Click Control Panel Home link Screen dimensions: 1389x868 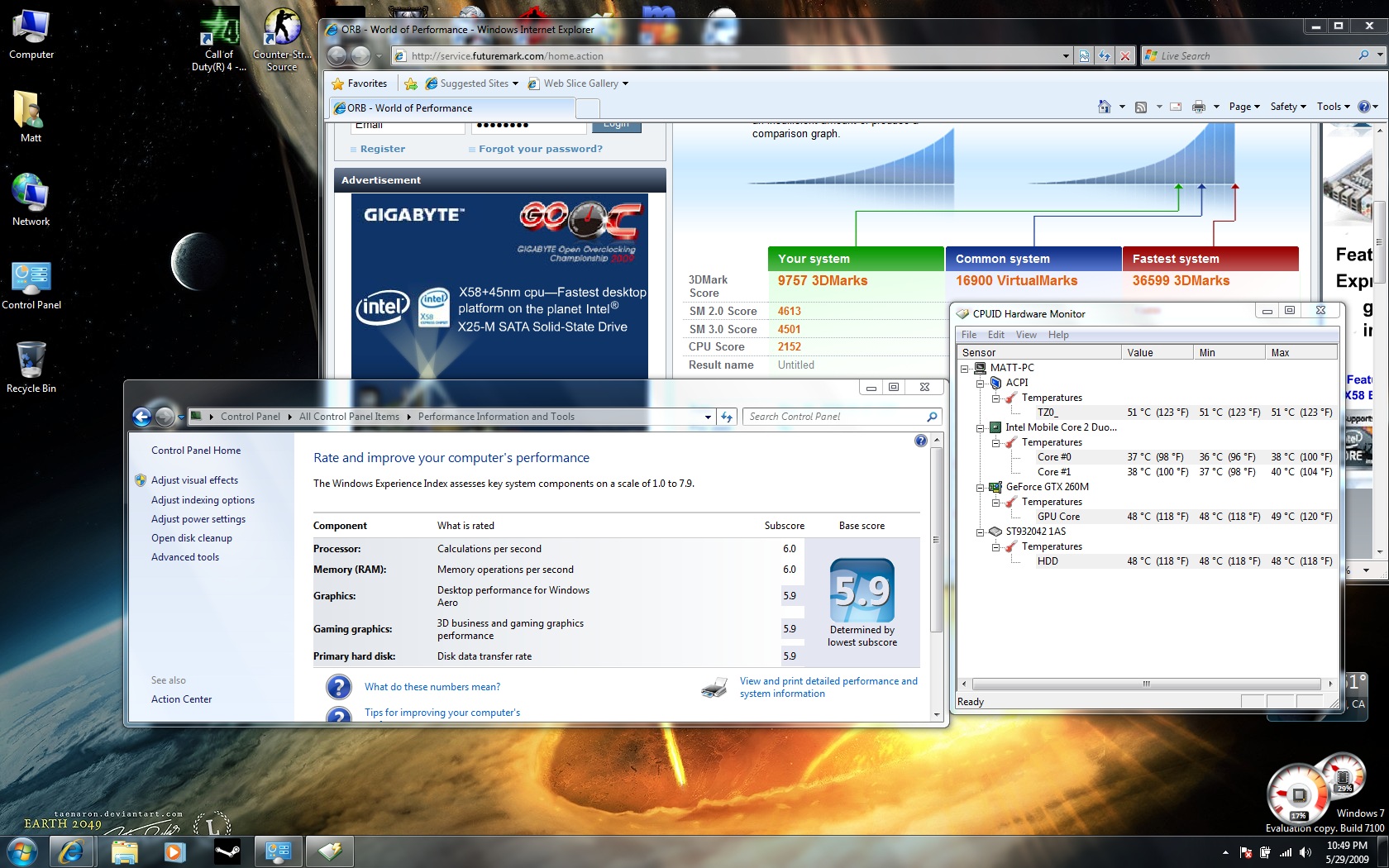tap(196, 451)
